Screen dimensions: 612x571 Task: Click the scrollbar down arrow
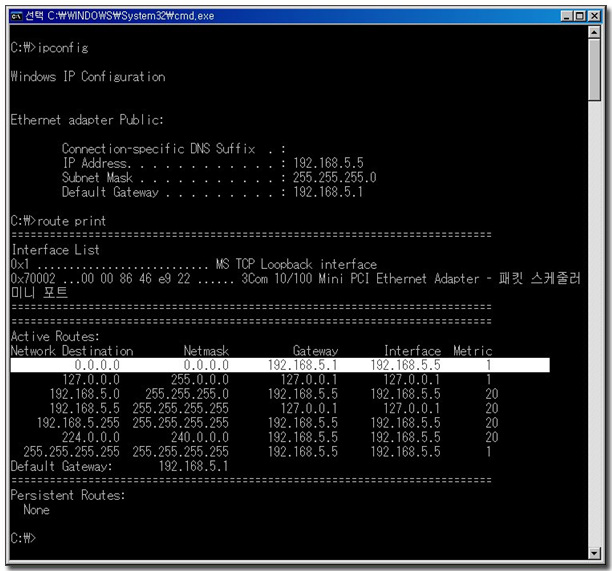click(x=594, y=553)
